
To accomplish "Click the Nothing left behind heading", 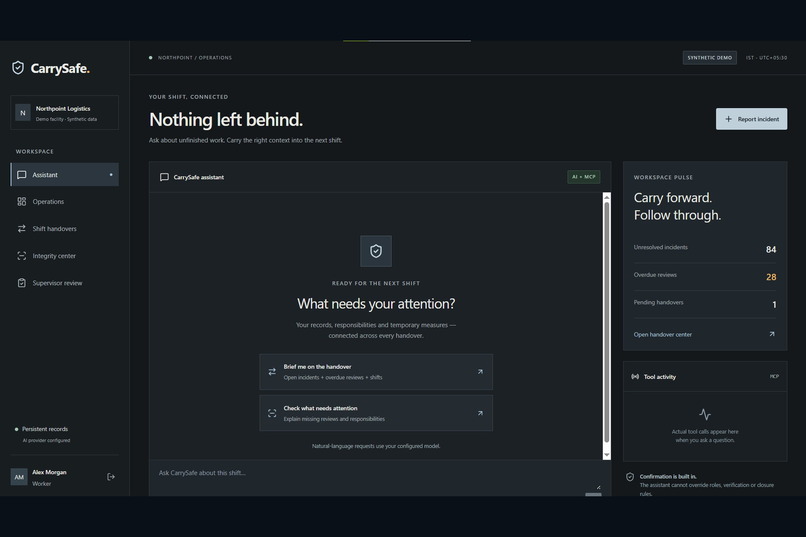I will (226, 120).
